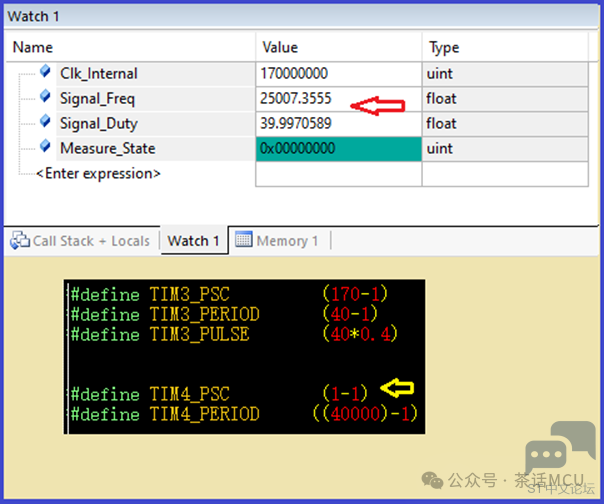Click the empty value cell of expression row
Screen dimensions: 604x504
[x=339, y=174]
